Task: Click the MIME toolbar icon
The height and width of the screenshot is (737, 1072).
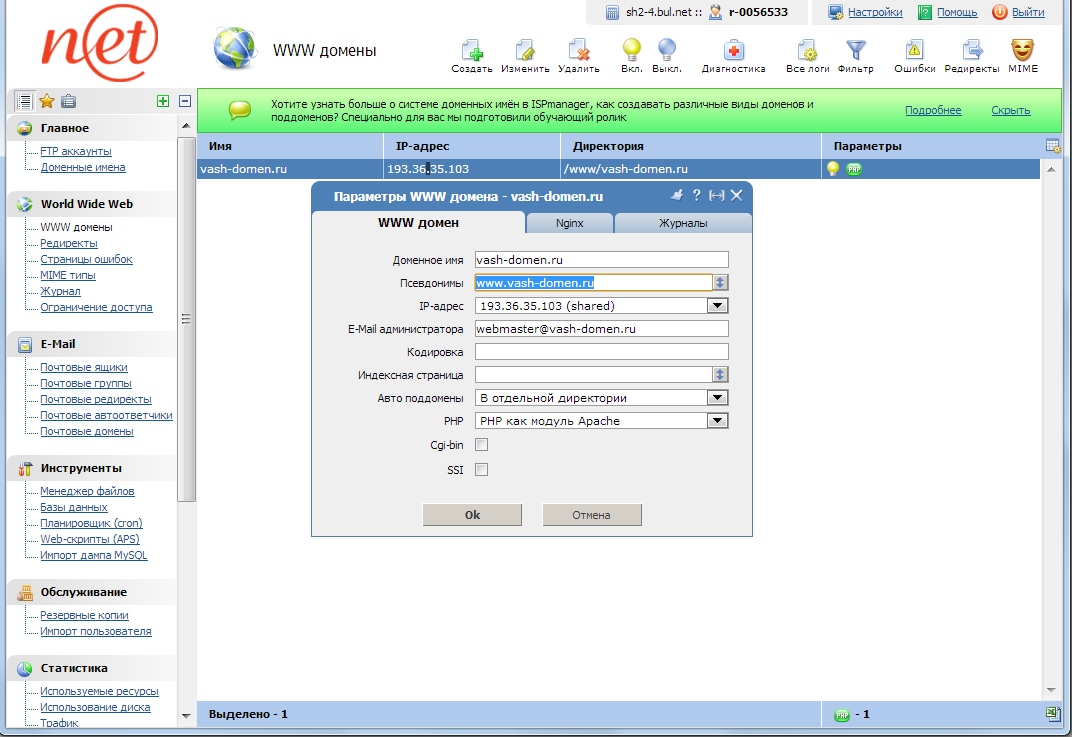Action: (1022, 50)
